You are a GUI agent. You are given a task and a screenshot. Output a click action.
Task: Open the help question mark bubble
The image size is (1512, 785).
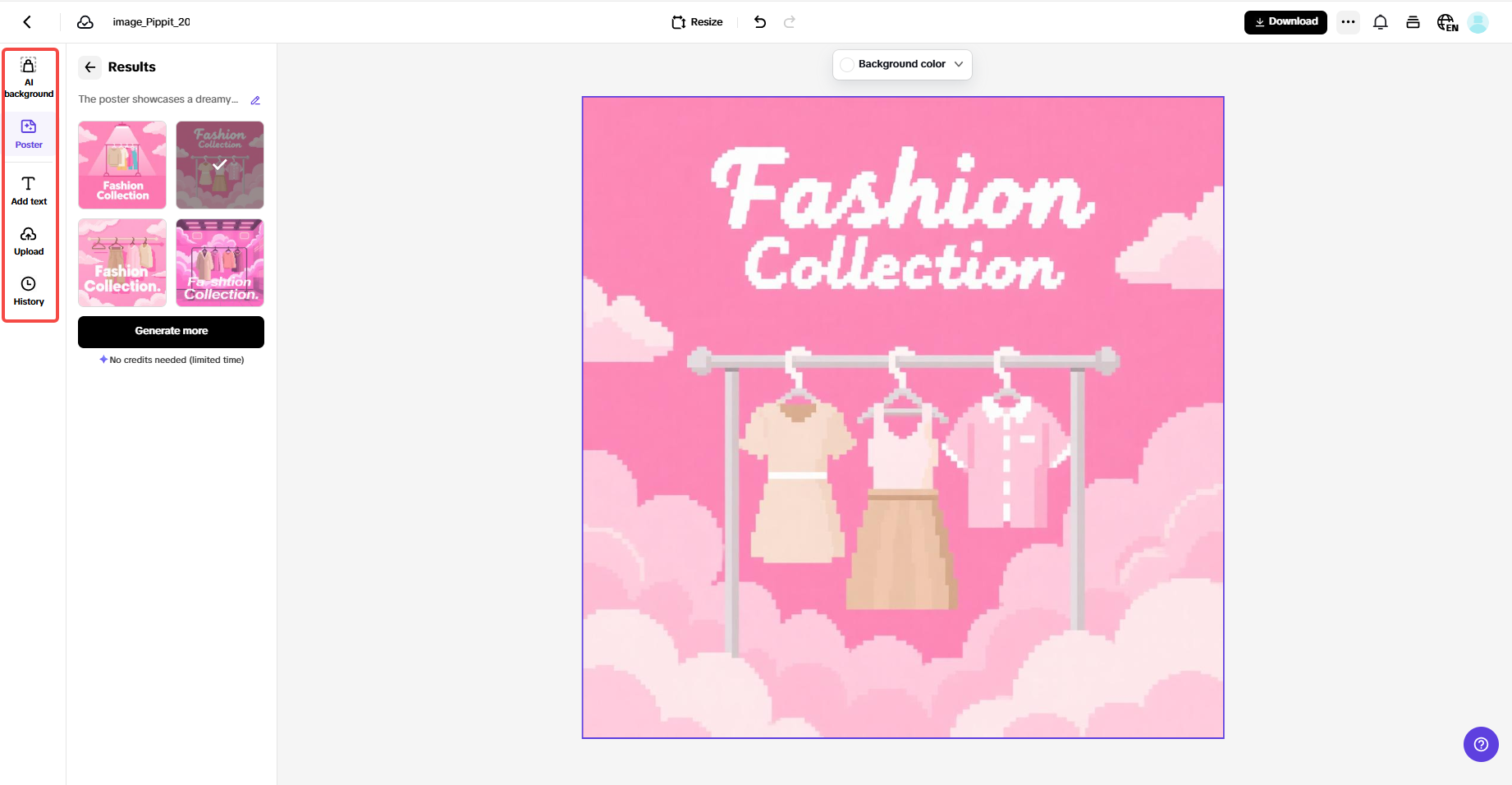pyautogui.click(x=1481, y=745)
